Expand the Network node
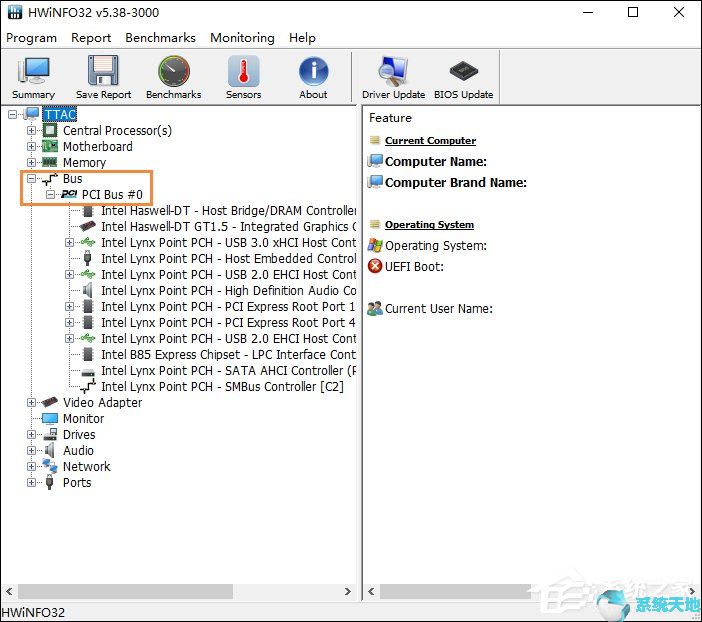The width and height of the screenshot is (702, 622). pos(31,466)
